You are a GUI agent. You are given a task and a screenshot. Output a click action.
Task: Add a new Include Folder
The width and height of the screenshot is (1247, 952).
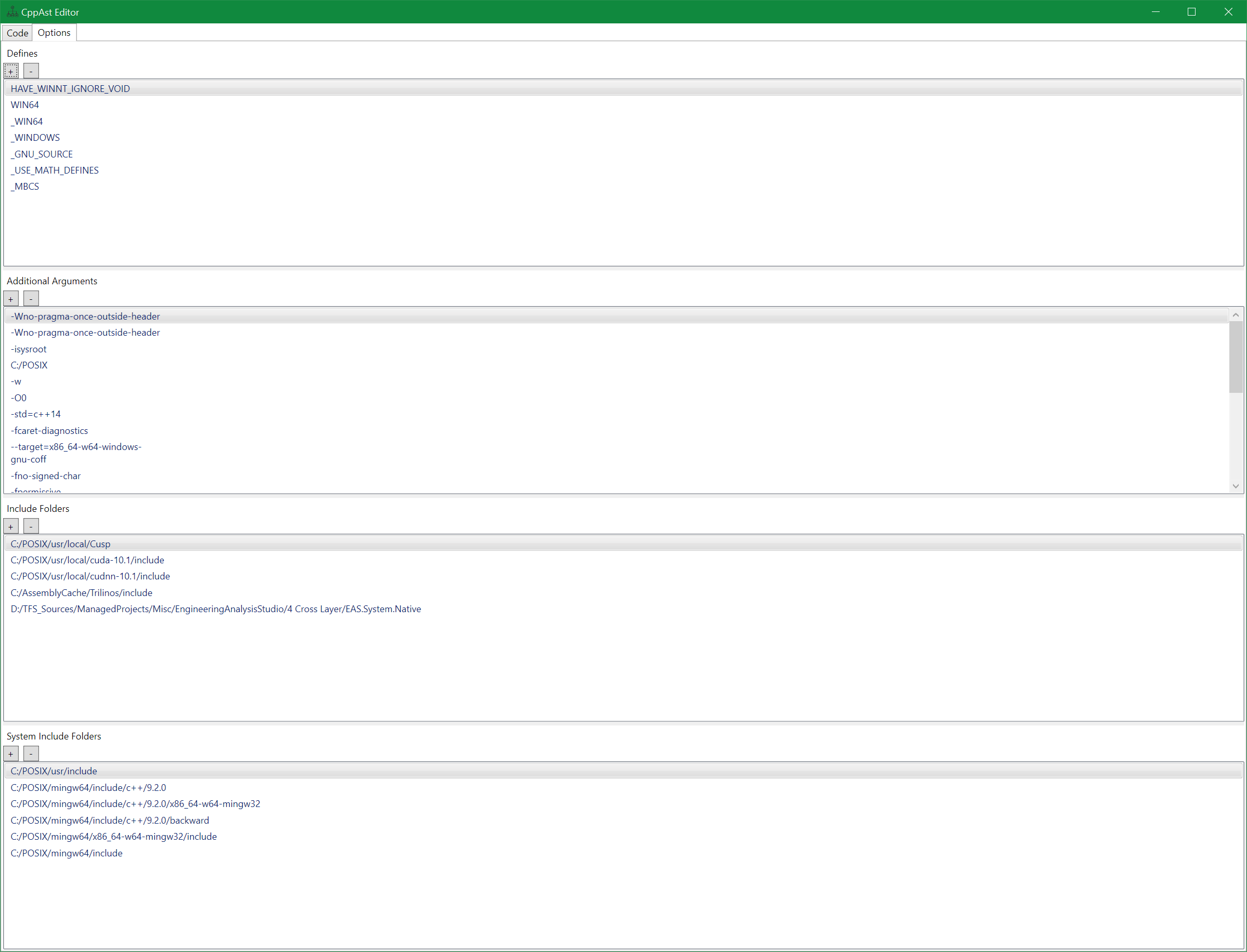point(11,526)
